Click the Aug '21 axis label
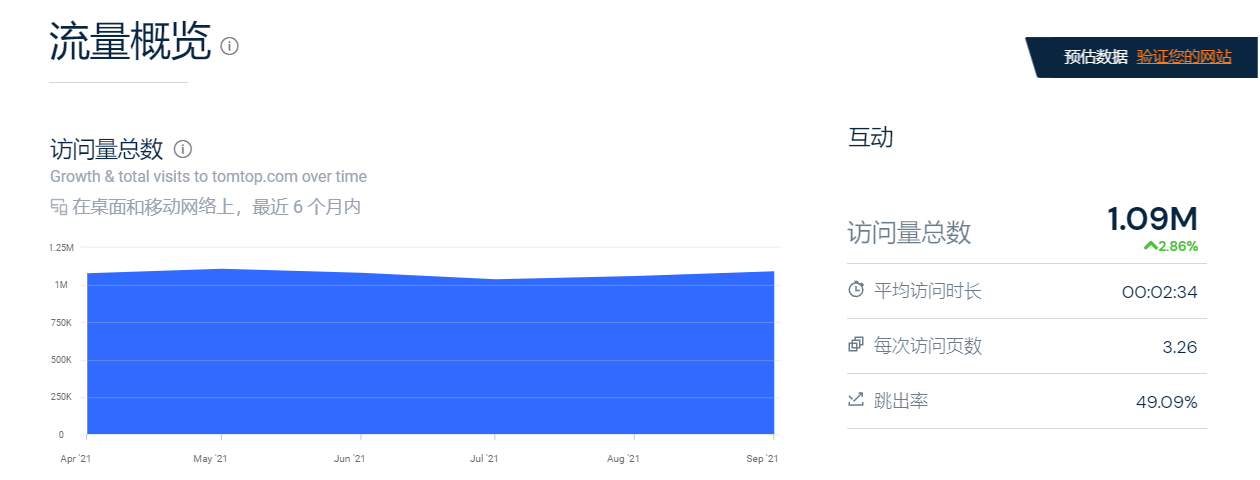This screenshot has width=1260, height=480. pos(623,459)
